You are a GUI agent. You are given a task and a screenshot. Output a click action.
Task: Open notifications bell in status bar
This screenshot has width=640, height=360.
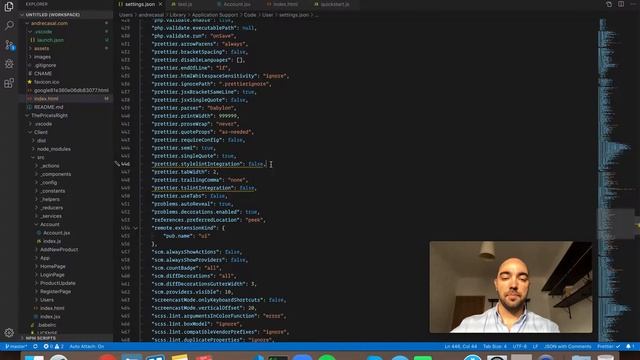coord(630,347)
